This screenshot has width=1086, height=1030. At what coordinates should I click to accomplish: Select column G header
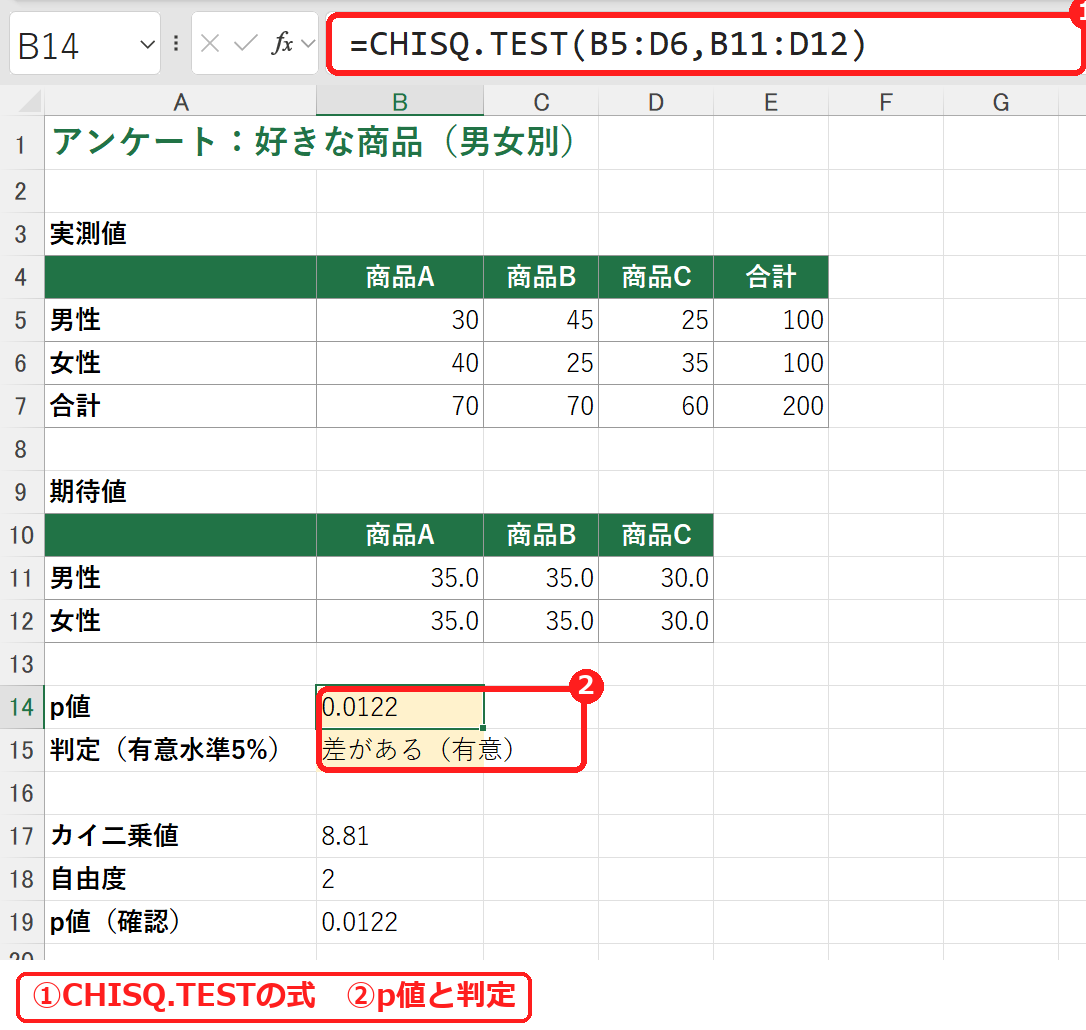pyautogui.click(x=1001, y=103)
